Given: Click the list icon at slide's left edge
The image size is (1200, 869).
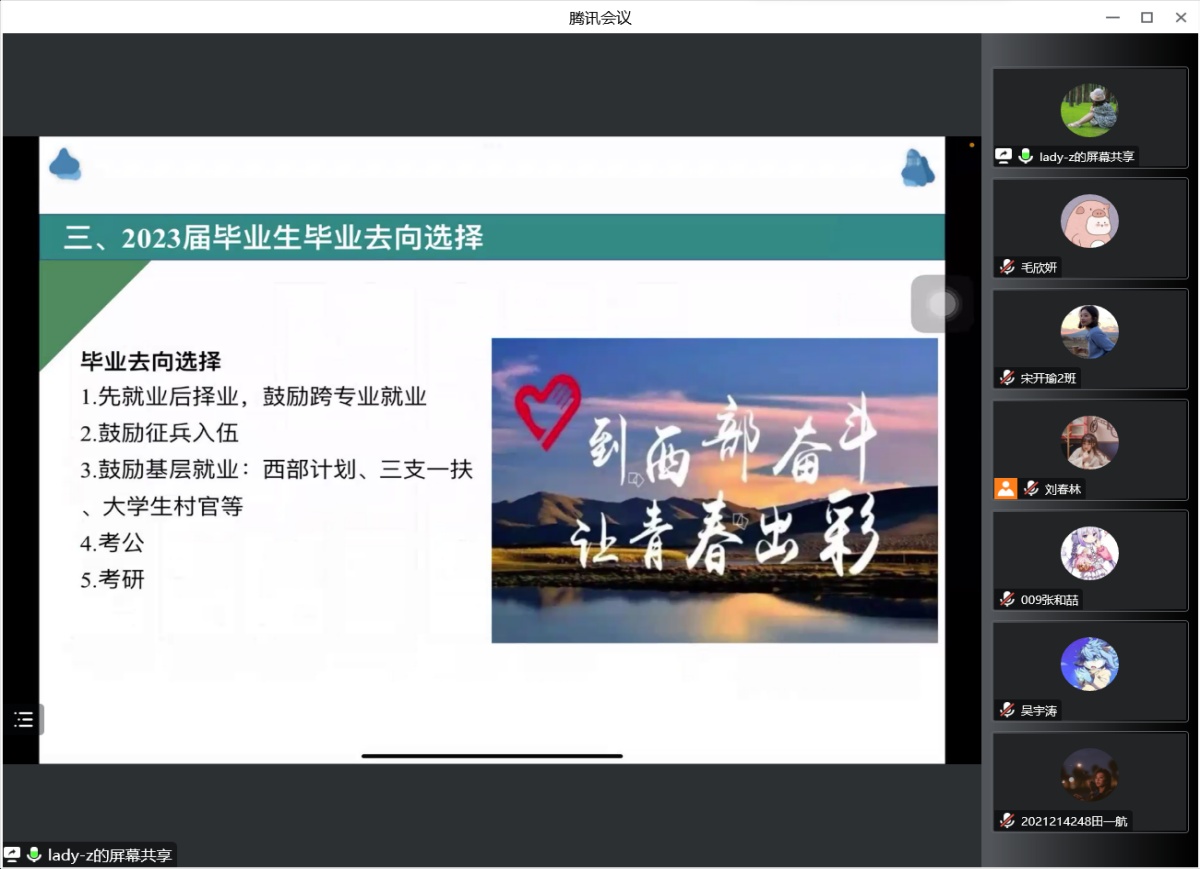Looking at the screenshot, I should [x=23, y=719].
